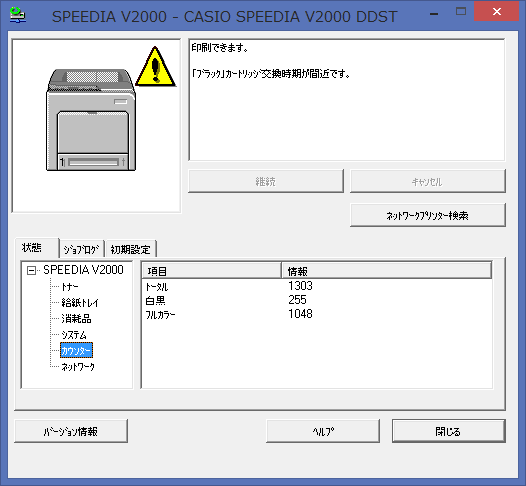The image size is (526, 486).
Task: Click the value 1048
Action: point(300,314)
